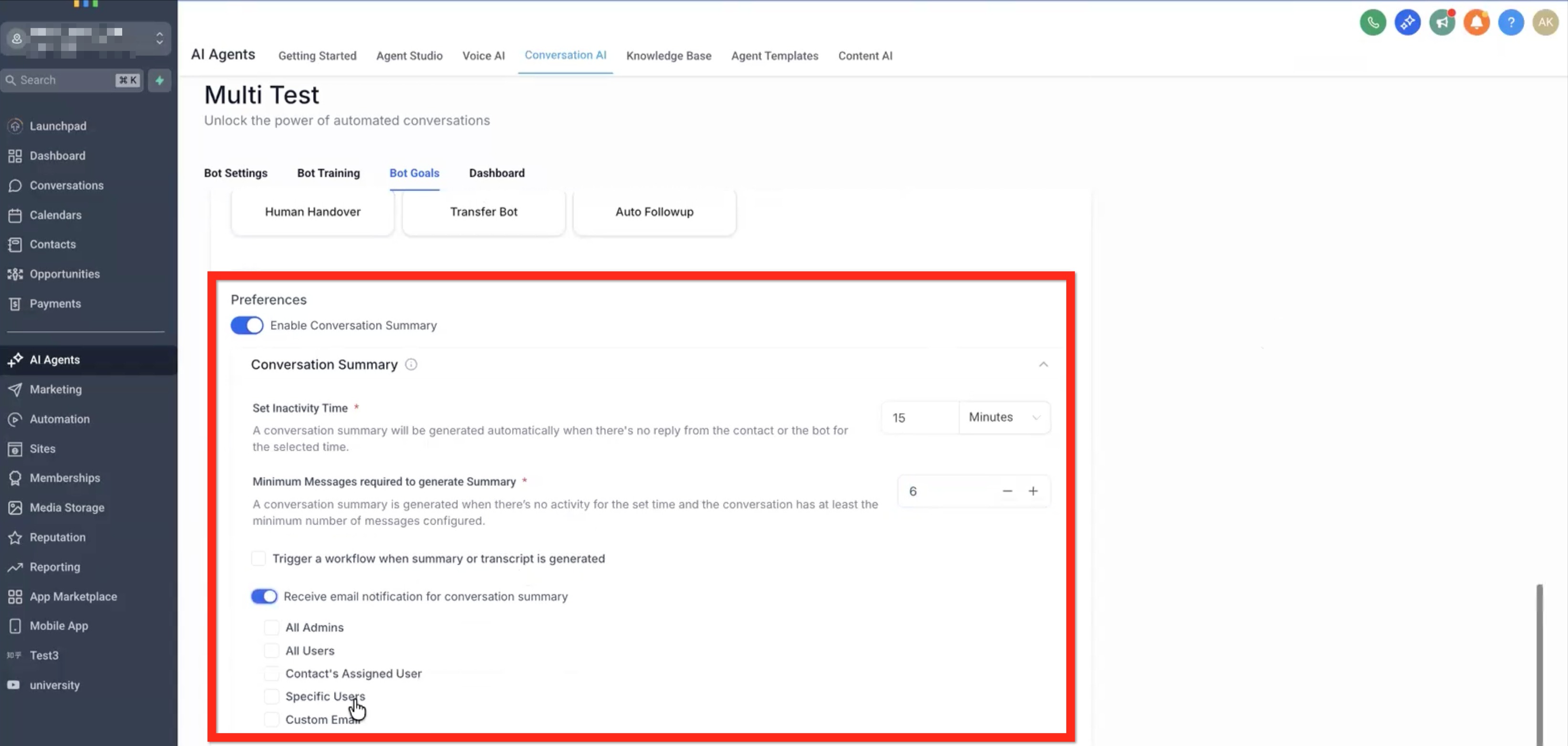Toggle email notification for conversation summary
The height and width of the screenshot is (746, 1568).
tap(264, 596)
